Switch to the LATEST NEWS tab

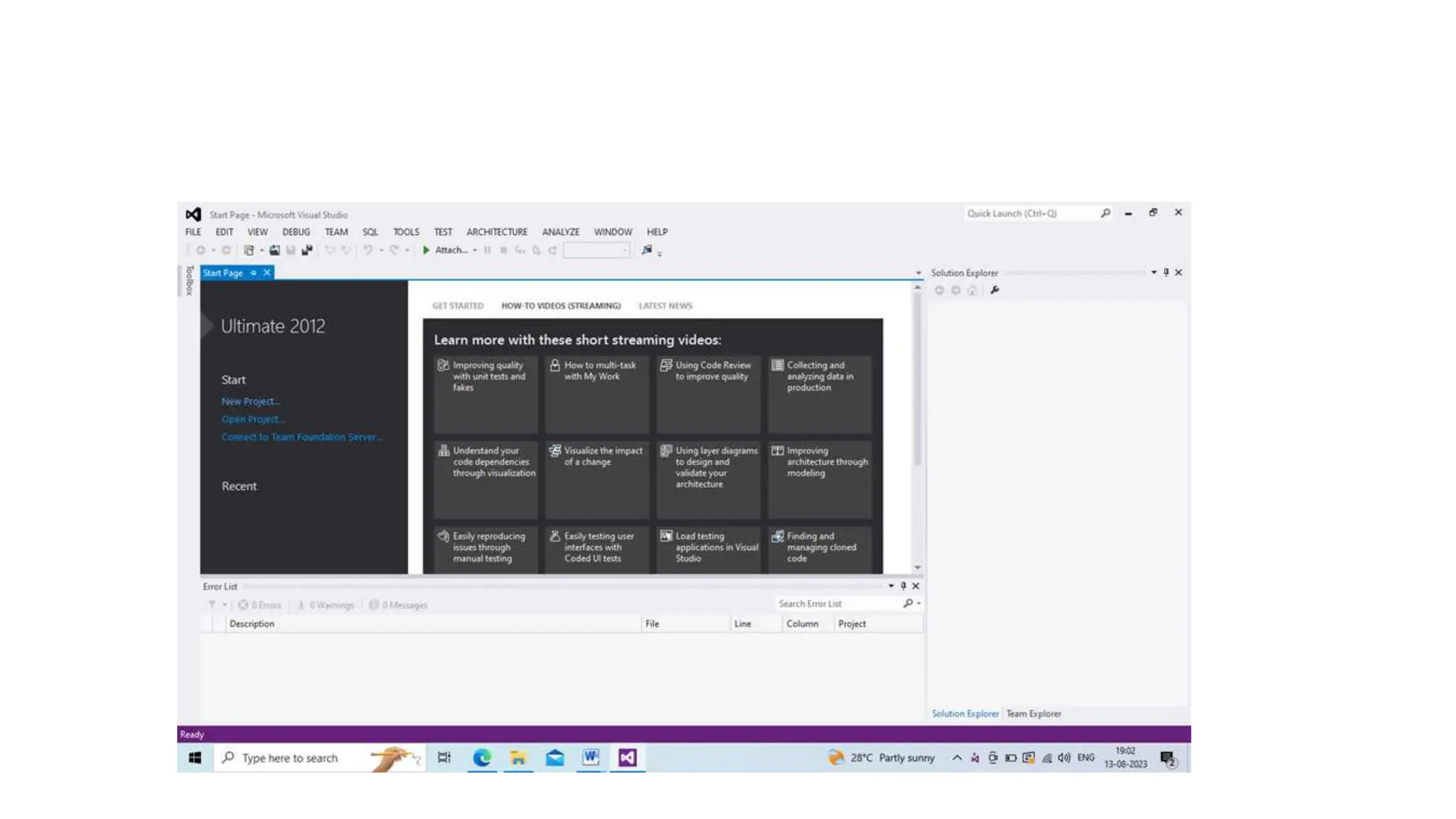coord(665,306)
